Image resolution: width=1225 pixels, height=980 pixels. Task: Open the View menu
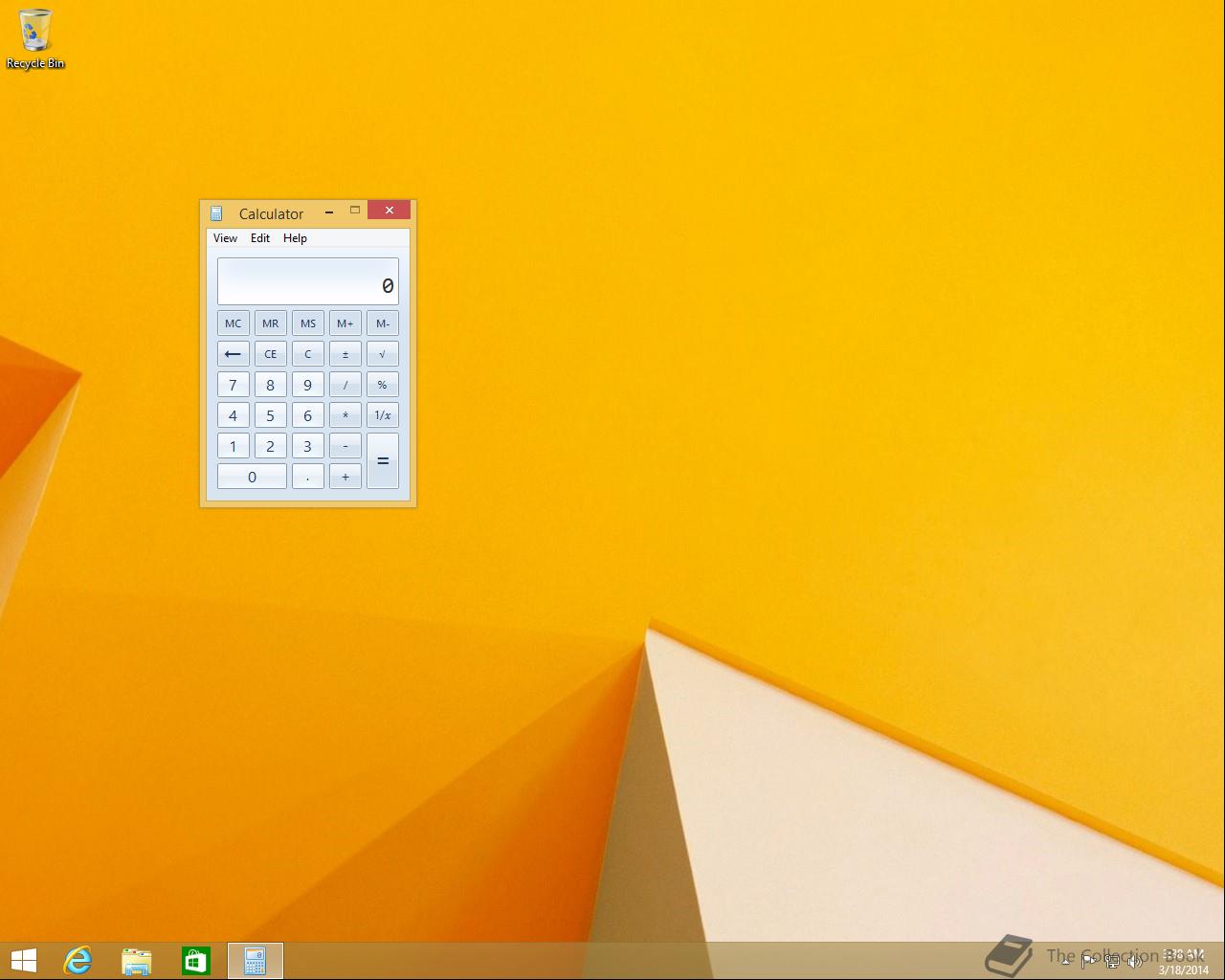(225, 238)
